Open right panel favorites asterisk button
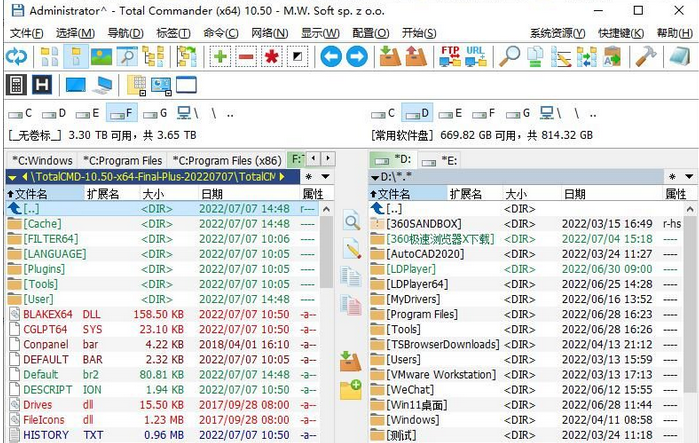Screen dimensions: 699x443 (x=672, y=177)
